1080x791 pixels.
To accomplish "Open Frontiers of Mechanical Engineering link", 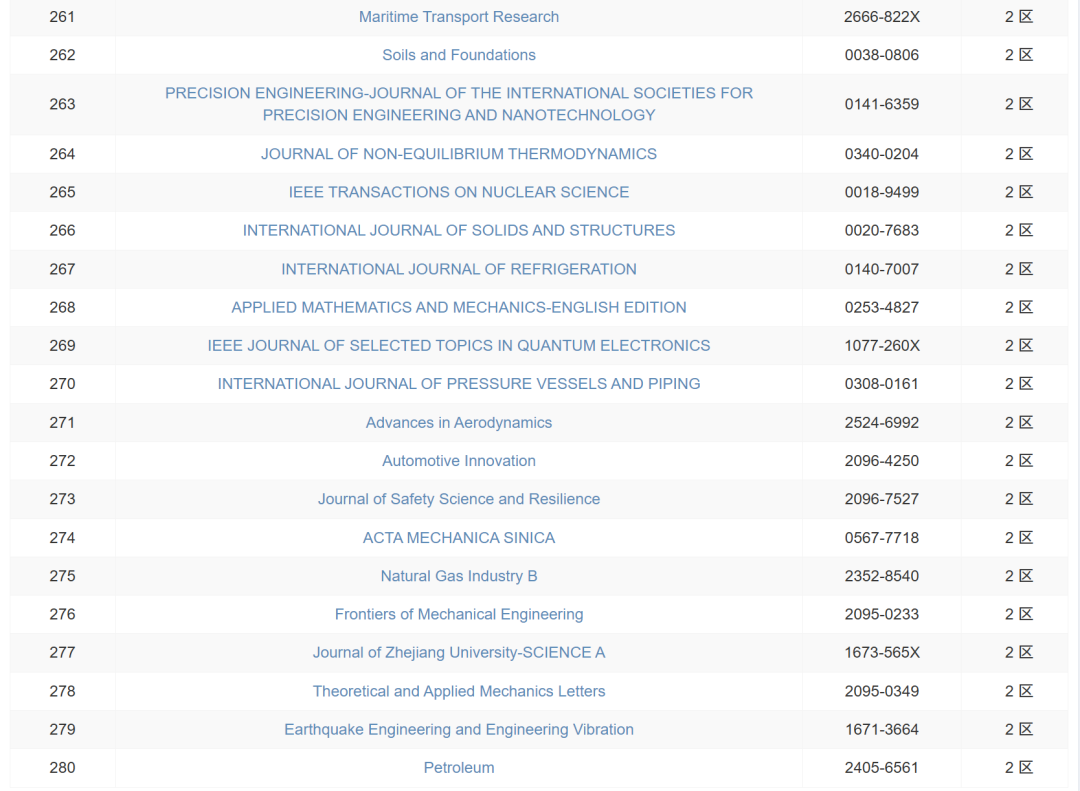I will click(x=459, y=614).
